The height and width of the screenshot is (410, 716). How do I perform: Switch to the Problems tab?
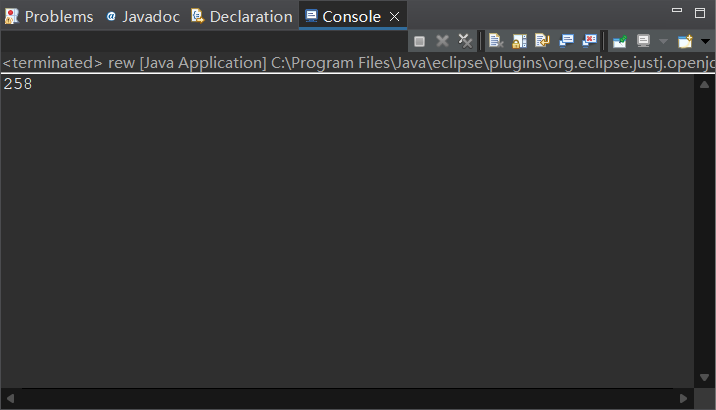click(49, 16)
